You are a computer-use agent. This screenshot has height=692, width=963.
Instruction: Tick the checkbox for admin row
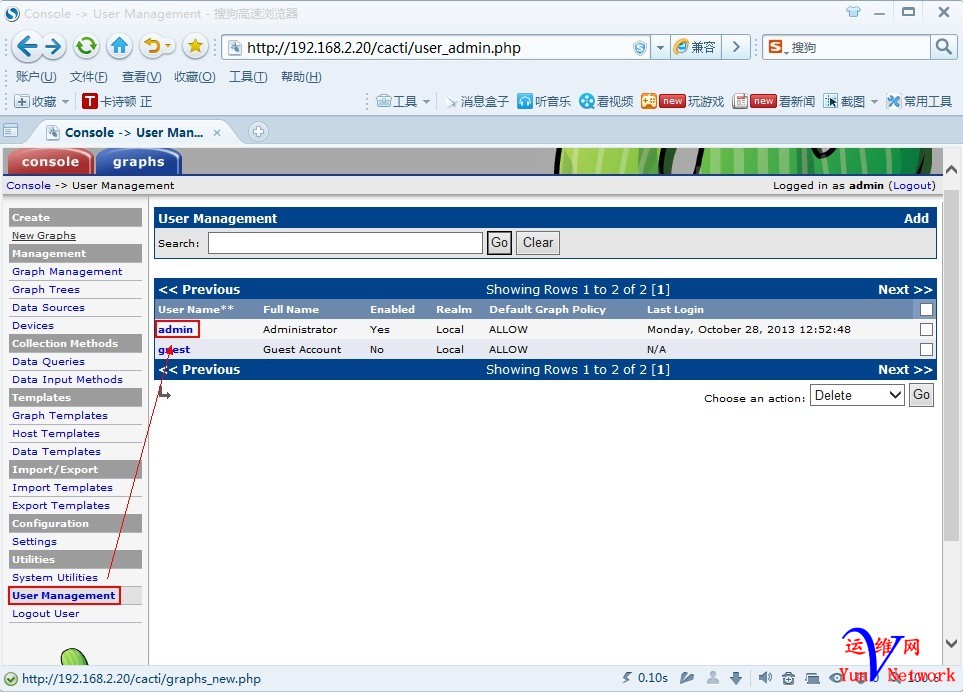click(926, 330)
